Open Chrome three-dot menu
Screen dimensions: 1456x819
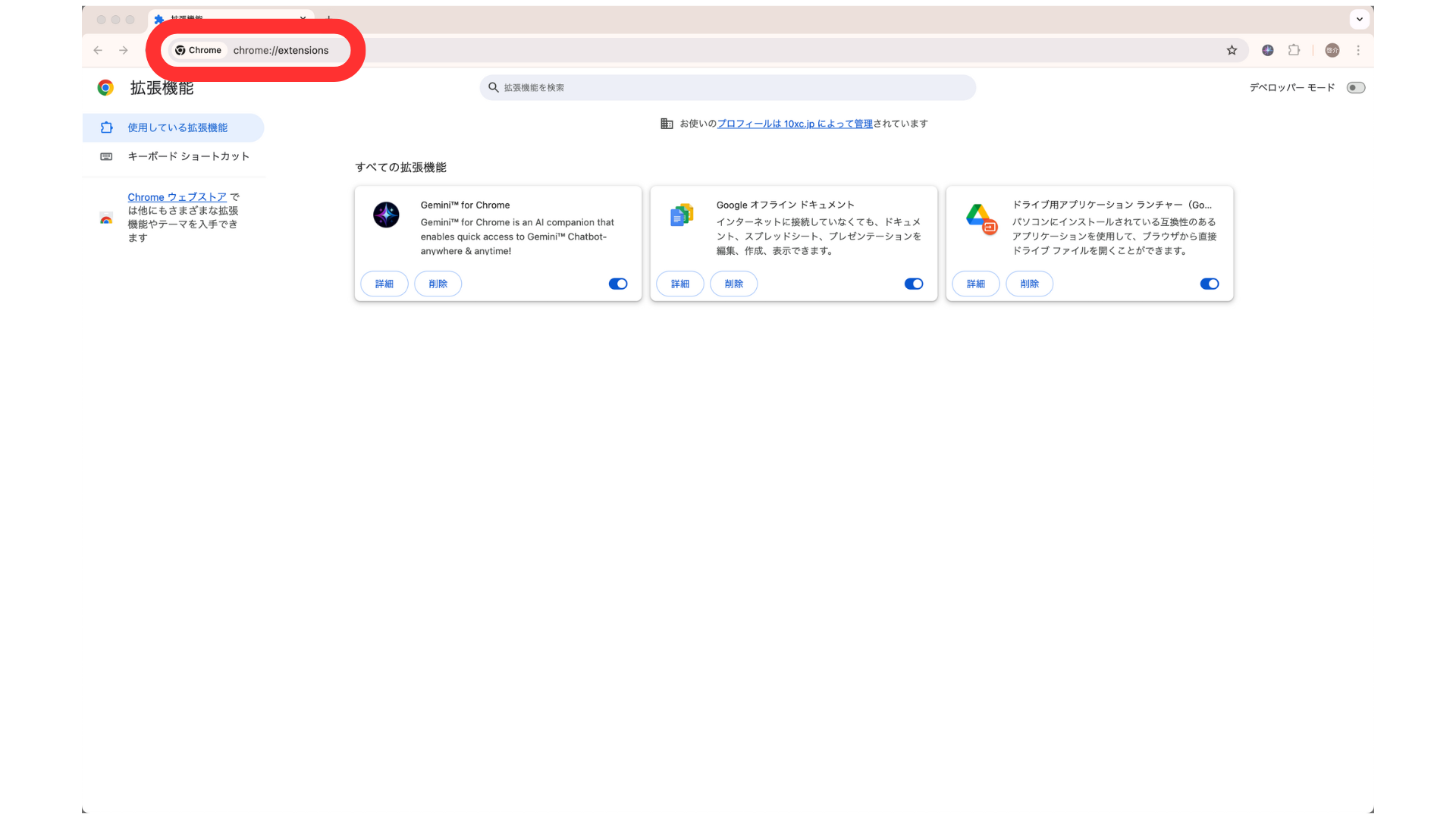(1358, 50)
